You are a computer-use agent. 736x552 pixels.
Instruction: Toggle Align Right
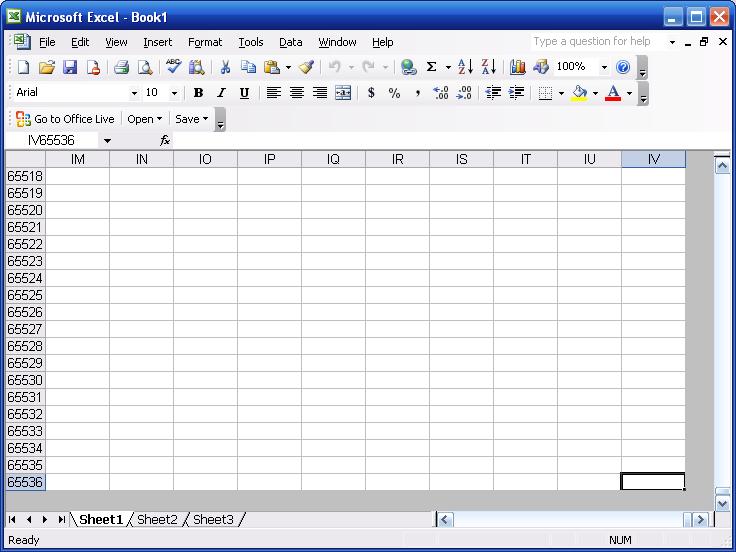(x=320, y=93)
